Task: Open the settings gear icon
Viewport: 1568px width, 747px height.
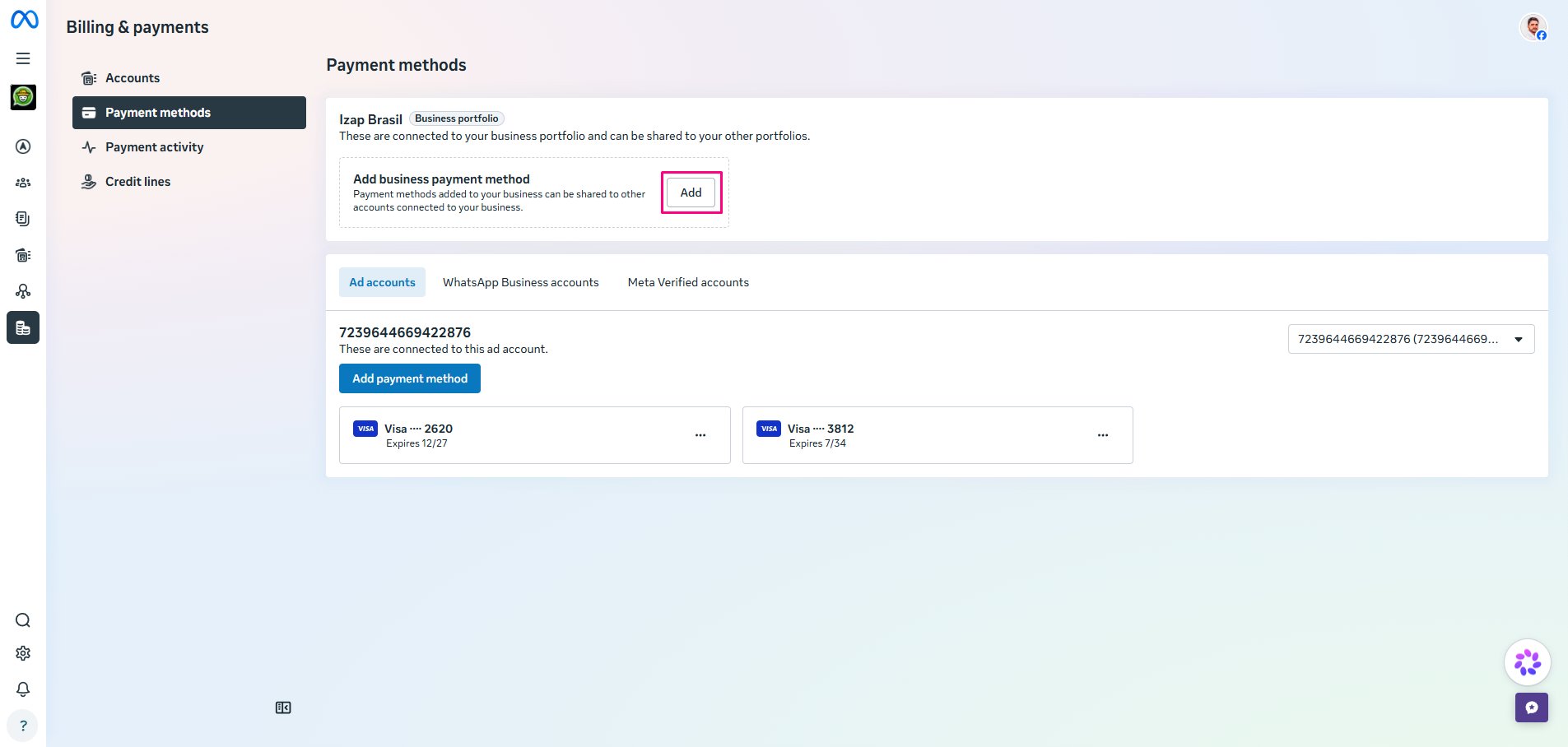Action: (x=23, y=653)
